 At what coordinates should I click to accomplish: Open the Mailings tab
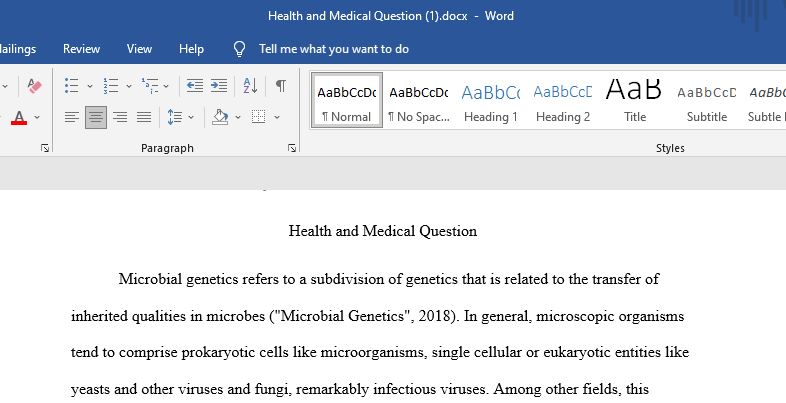[x=18, y=49]
